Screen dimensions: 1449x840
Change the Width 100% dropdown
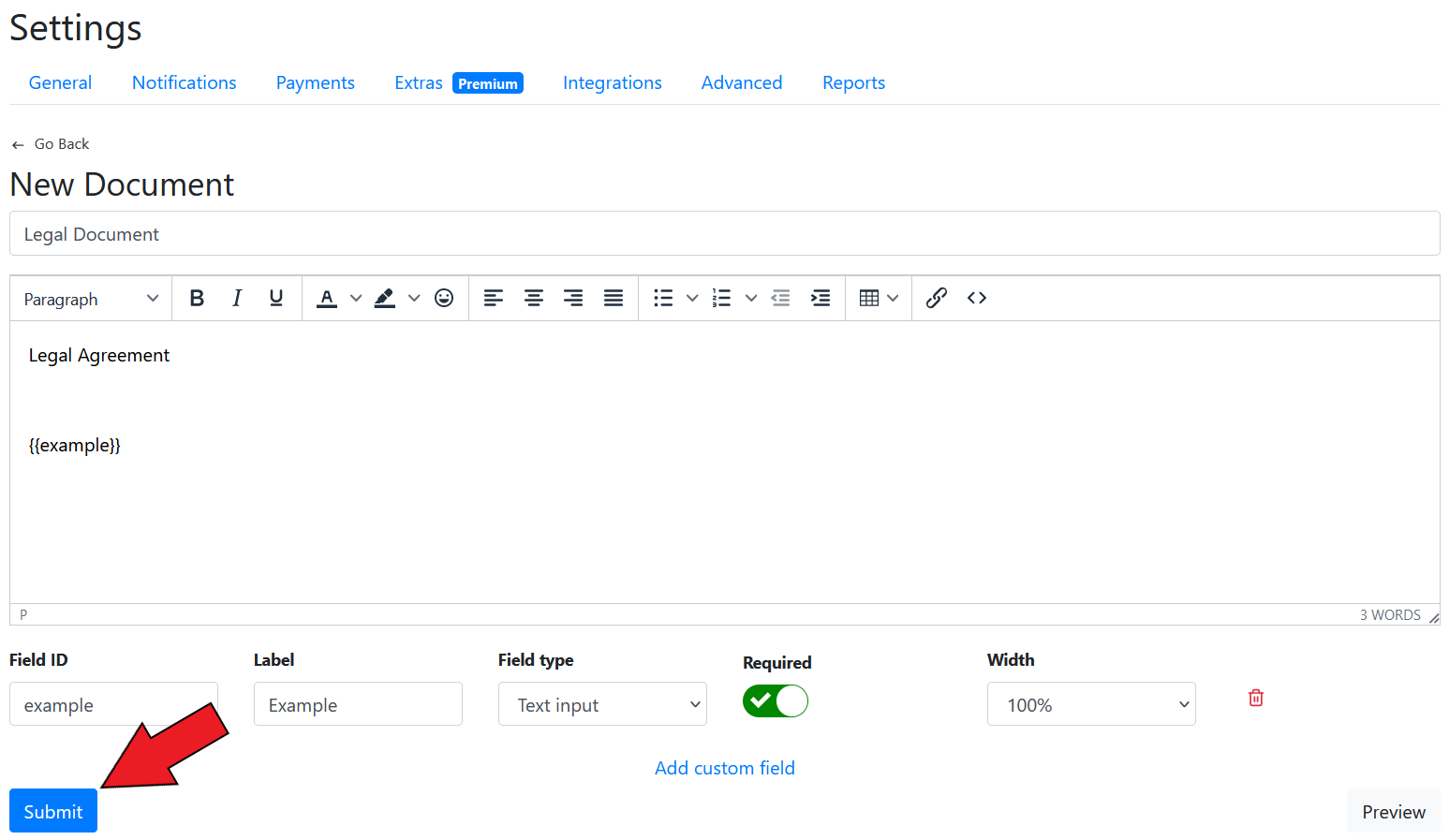click(1091, 704)
